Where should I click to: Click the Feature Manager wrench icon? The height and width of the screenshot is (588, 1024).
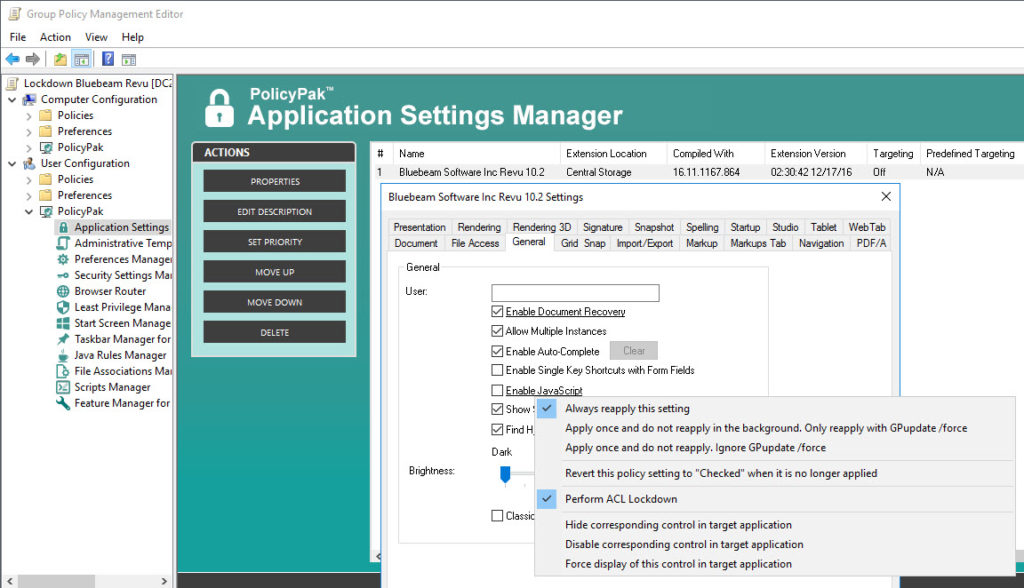coord(63,403)
